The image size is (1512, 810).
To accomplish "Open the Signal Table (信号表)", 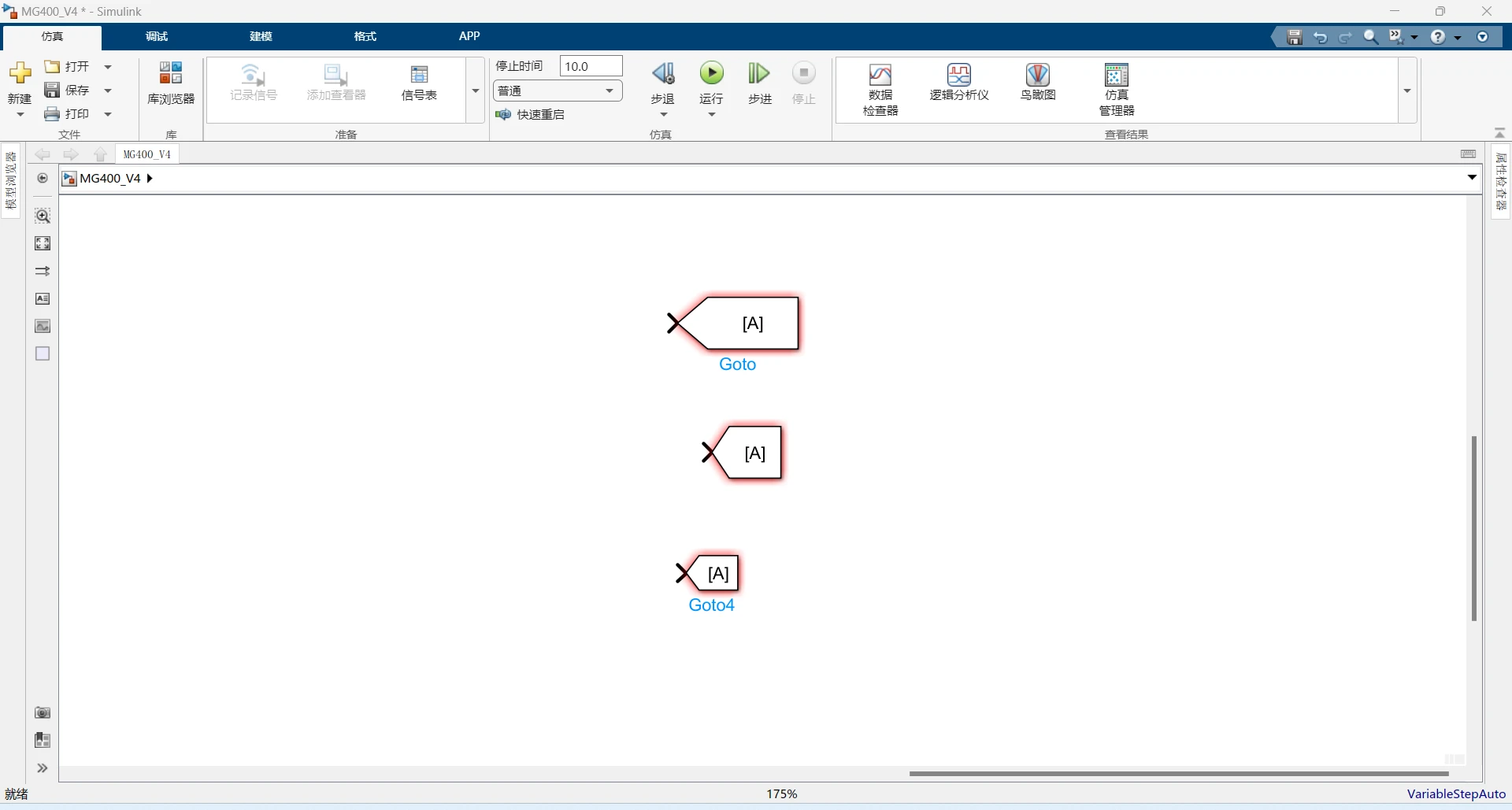I will pyautogui.click(x=419, y=83).
